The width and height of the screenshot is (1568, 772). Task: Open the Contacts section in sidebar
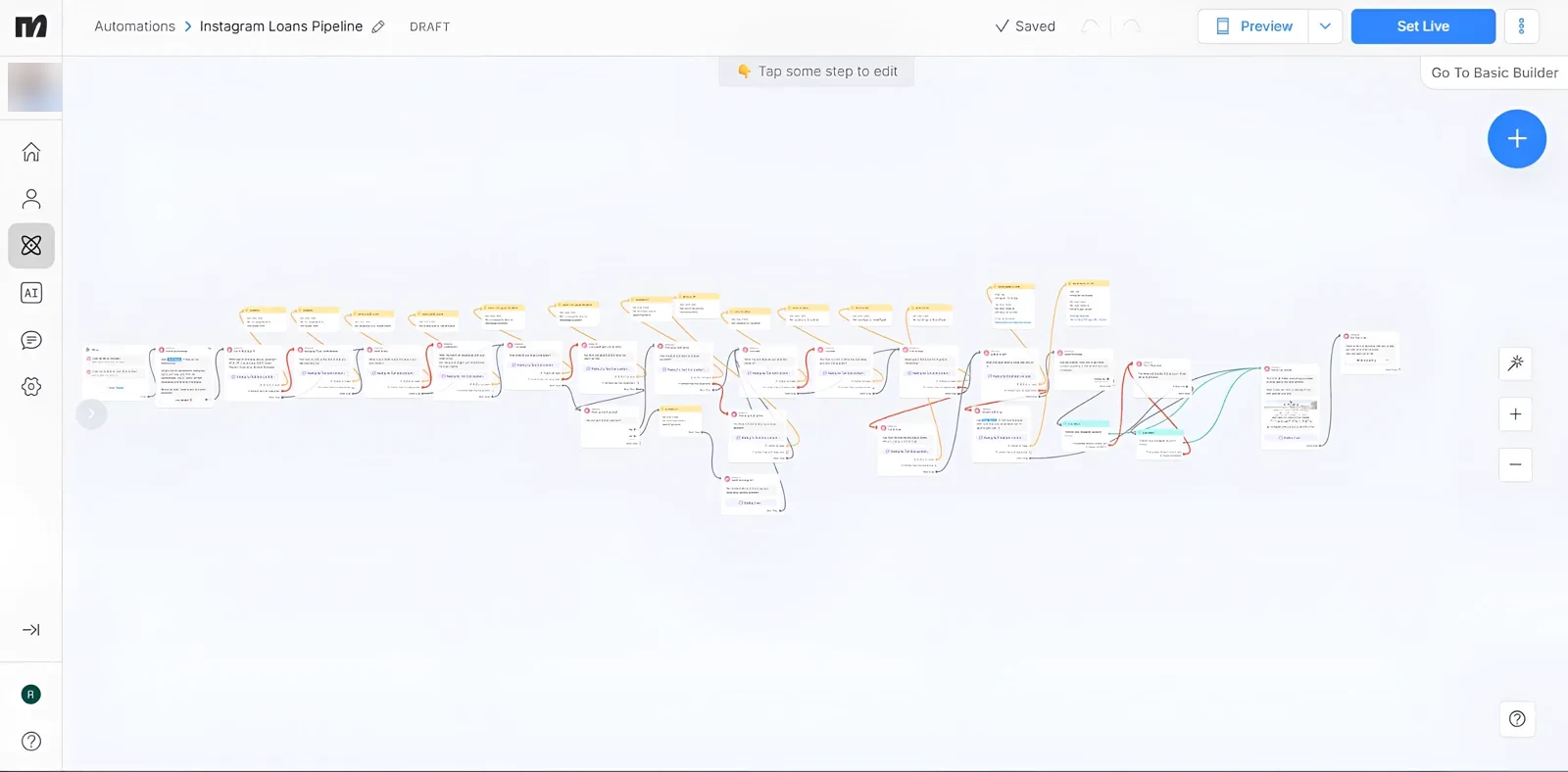pos(31,199)
